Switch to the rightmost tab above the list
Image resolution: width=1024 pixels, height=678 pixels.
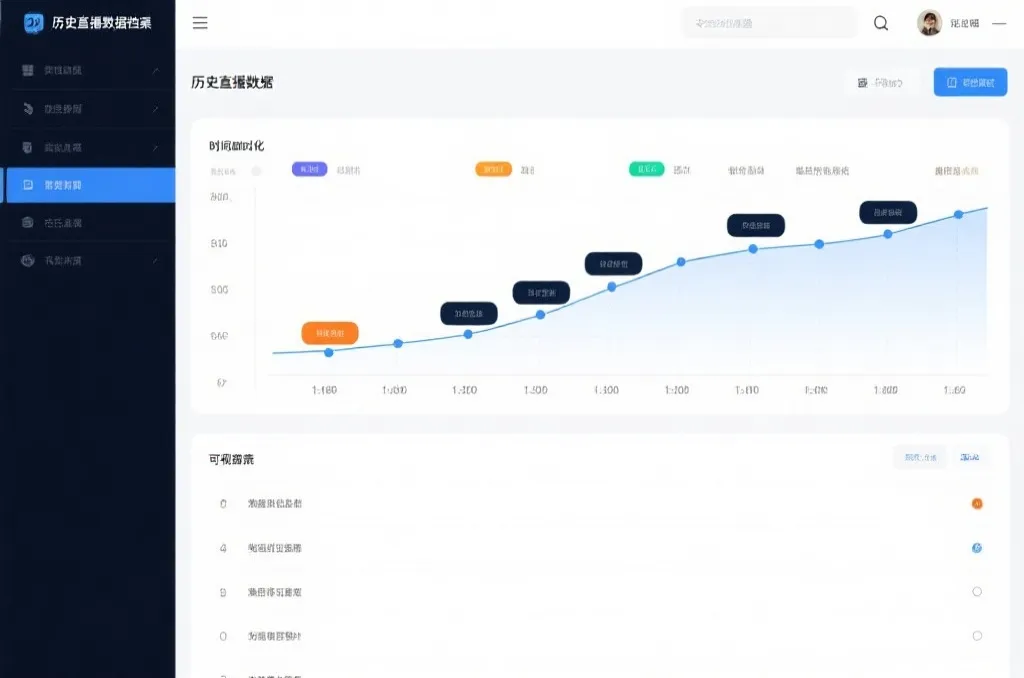[971, 456]
